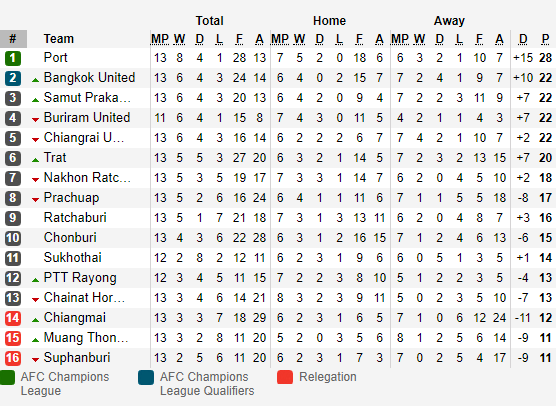Click the red rank 14 badge
The width and height of the screenshot is (557, 407).
pos(13,318)
